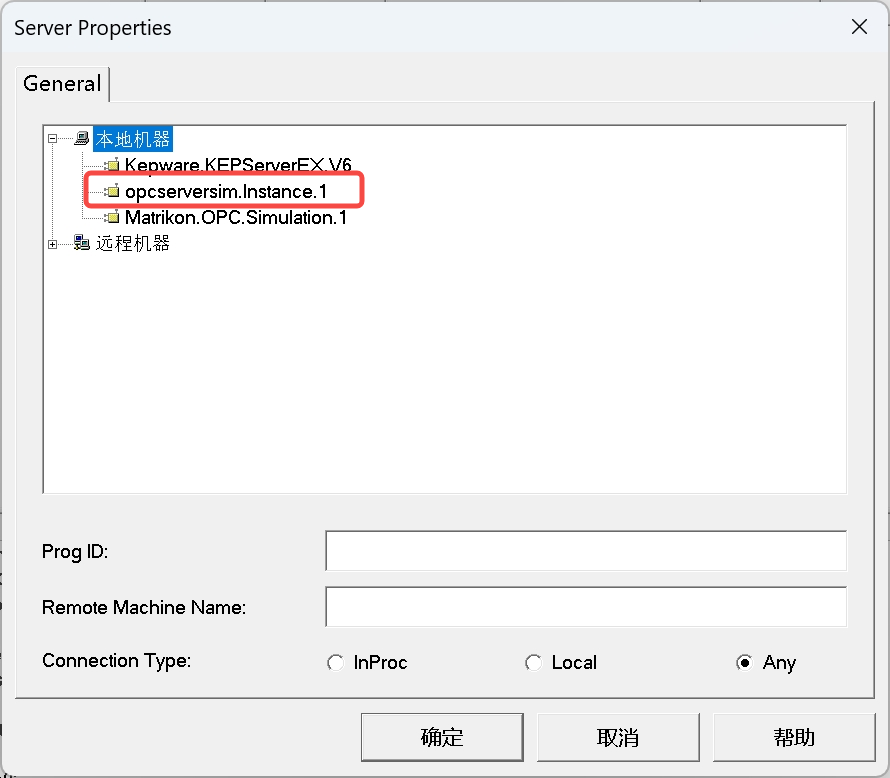This screenshot has height=778, width=890.
Task: Cancel with the 取消 button
Action: (617, 738)
